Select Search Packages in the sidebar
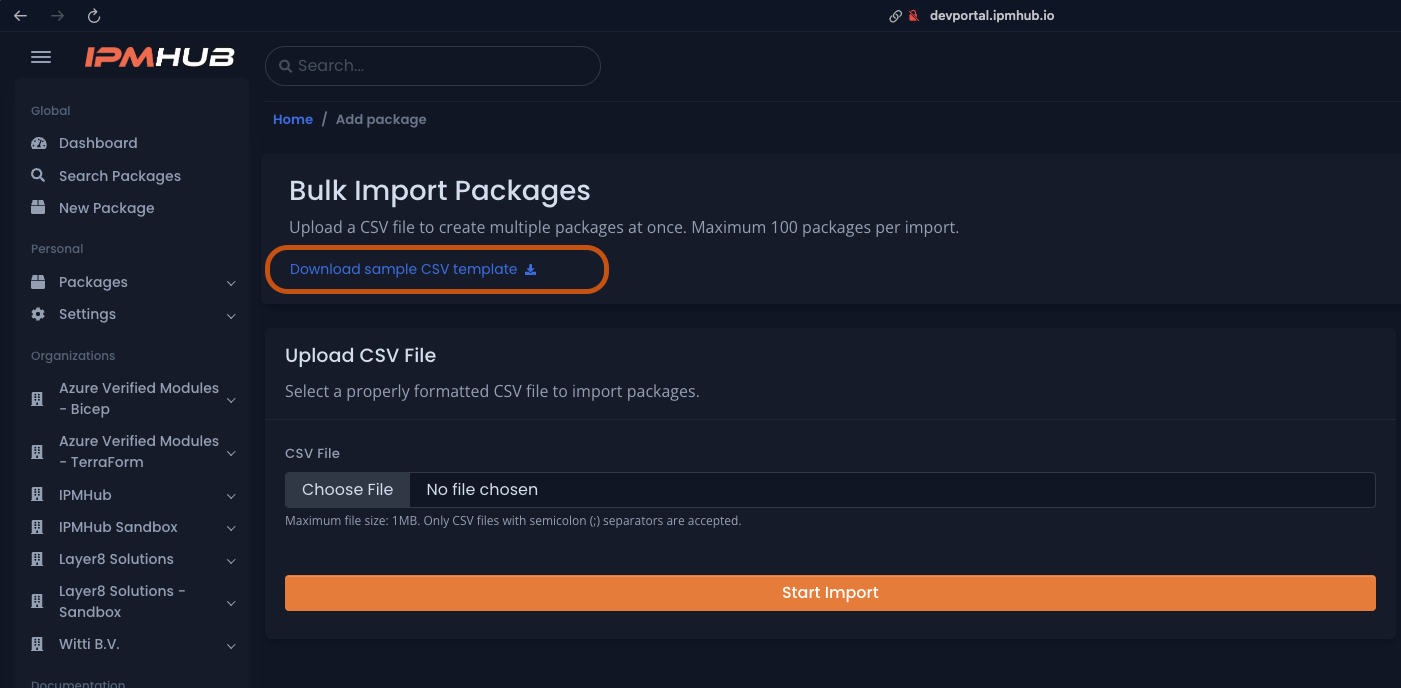This screenshot has width=1401, height=688. (119, 175)
